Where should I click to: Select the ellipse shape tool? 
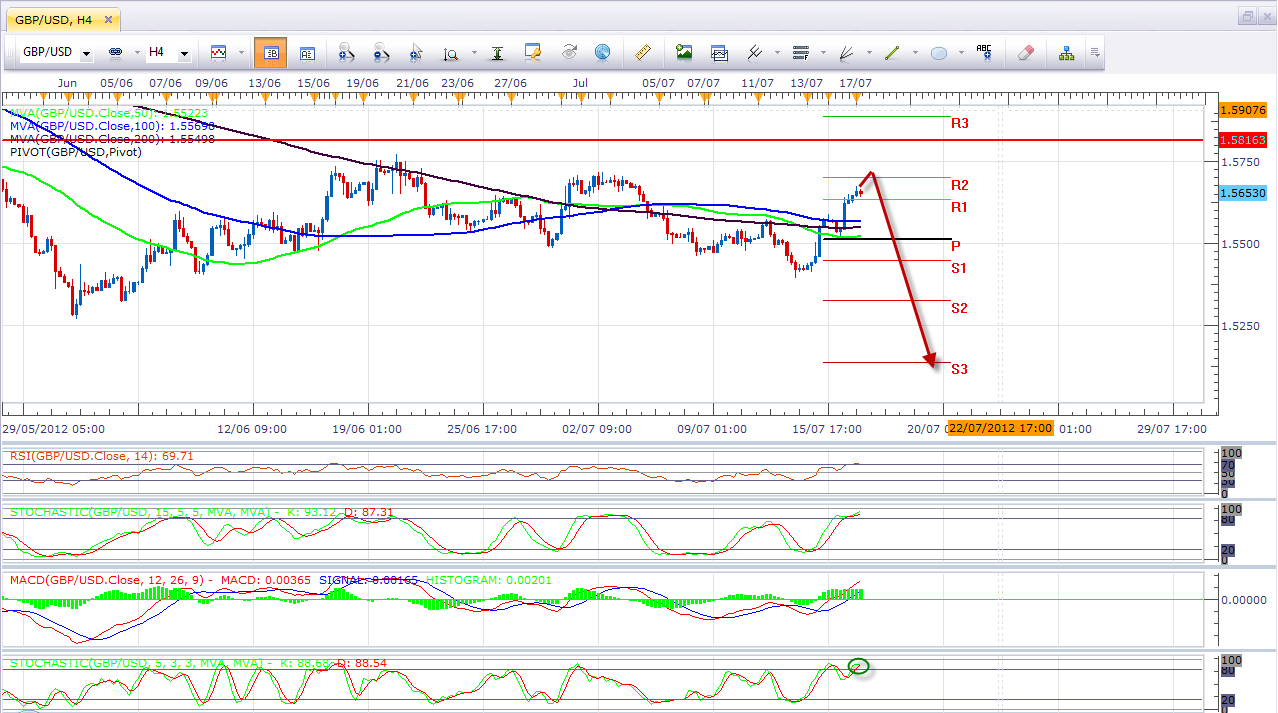[x=939, y=53]
